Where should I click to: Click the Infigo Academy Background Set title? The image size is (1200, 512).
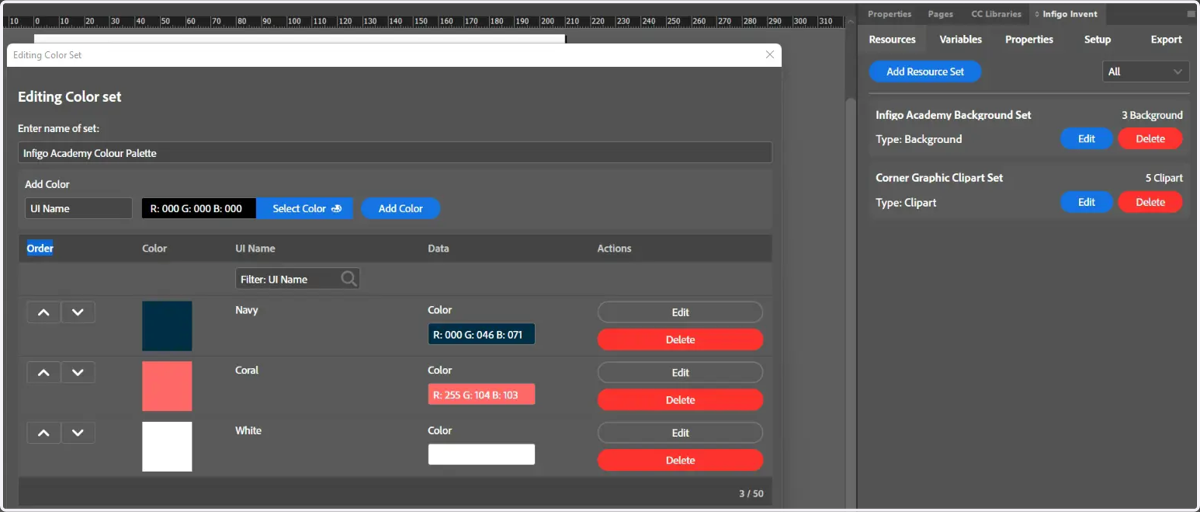coord(953,115)
